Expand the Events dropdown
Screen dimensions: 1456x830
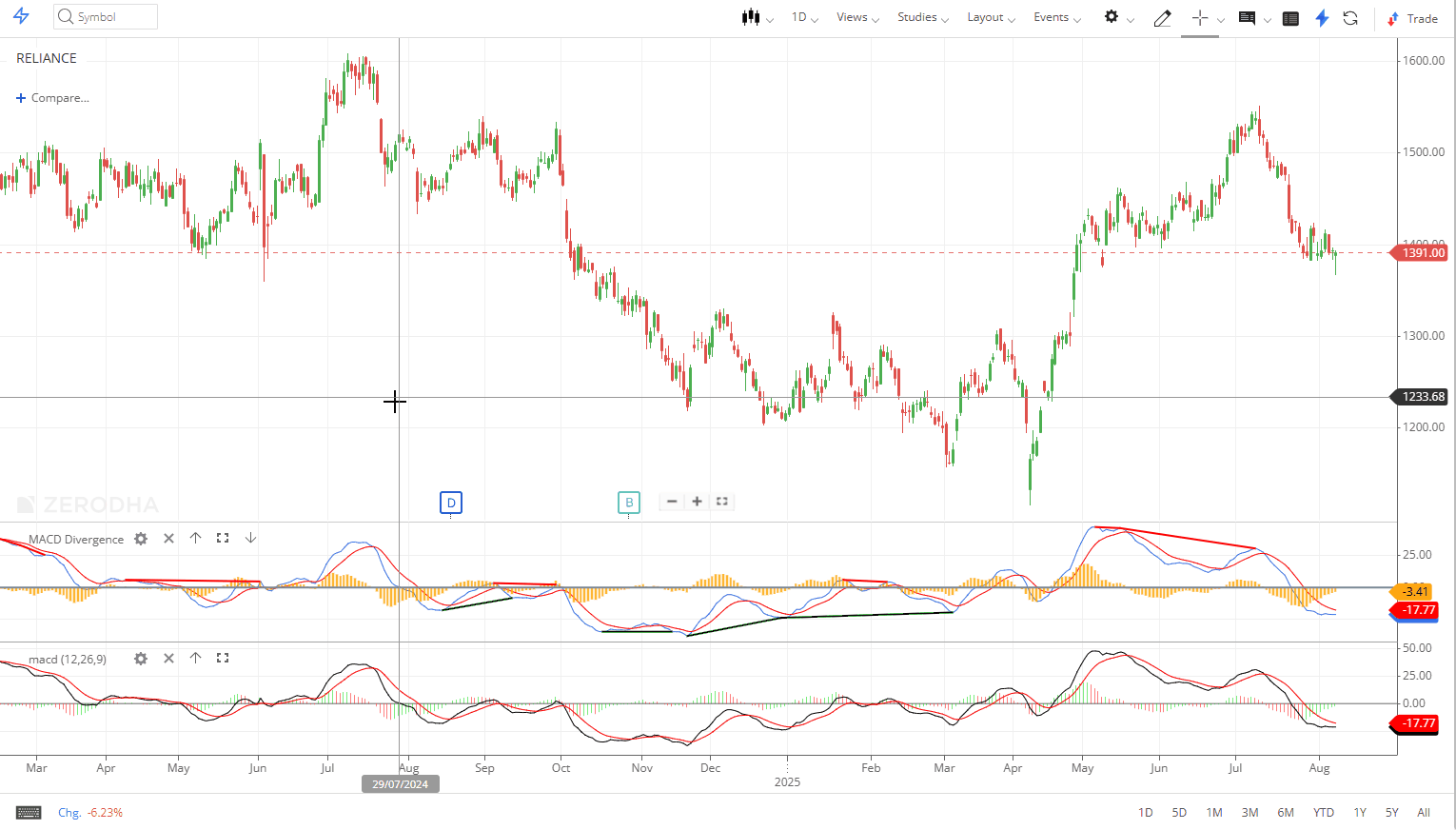(1056, 17)
